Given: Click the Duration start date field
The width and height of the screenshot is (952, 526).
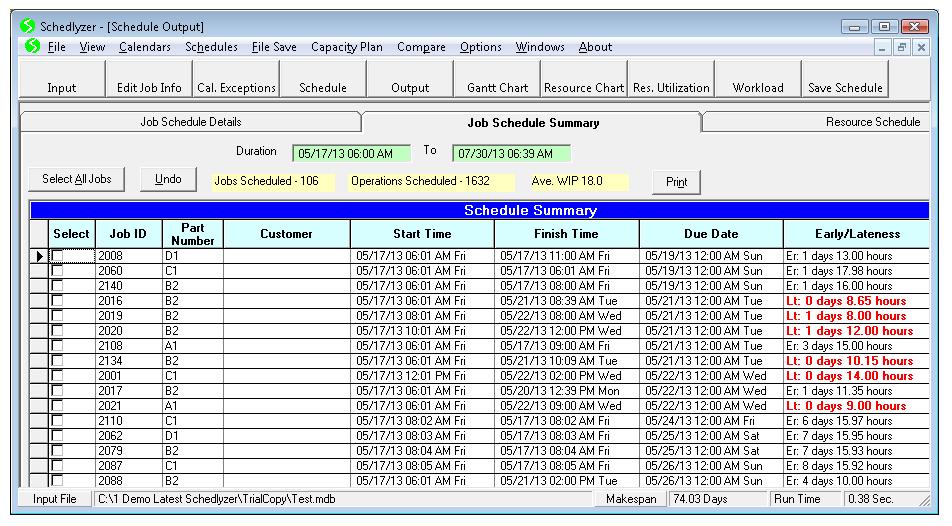Looking at the screenshot, I should [x=351, y=153].
